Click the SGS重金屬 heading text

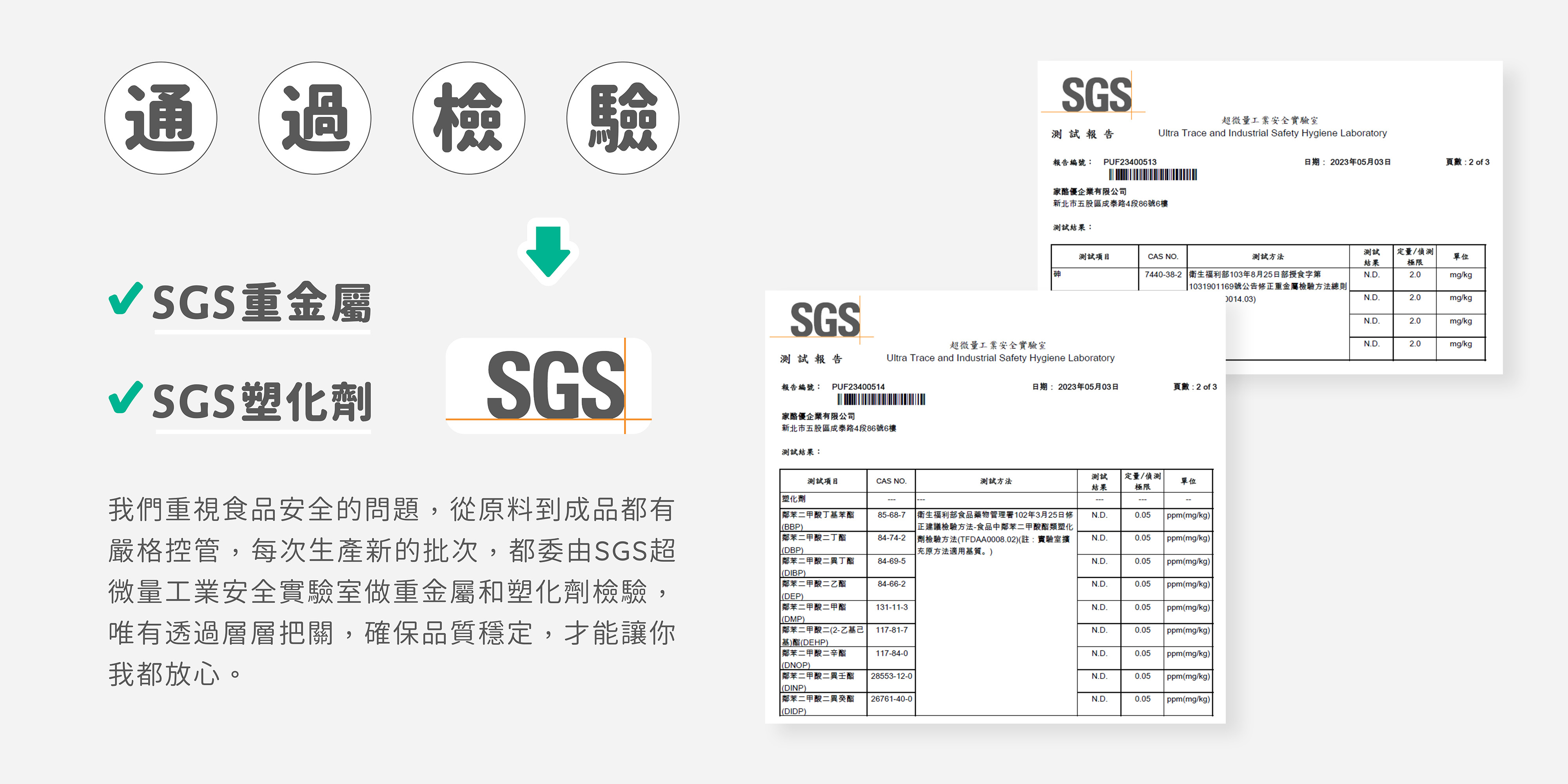coord(262,303)
